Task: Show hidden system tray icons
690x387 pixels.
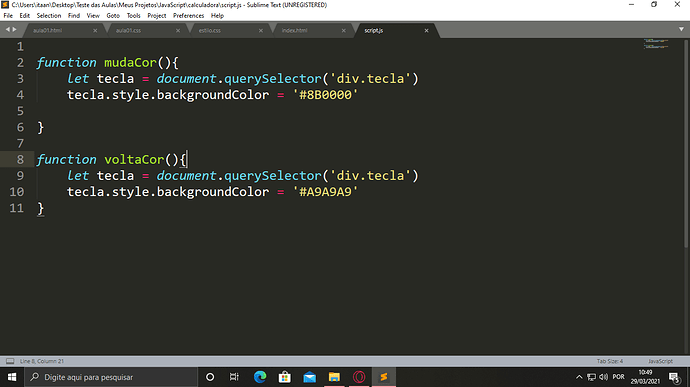Action: (x=579, y=377)
